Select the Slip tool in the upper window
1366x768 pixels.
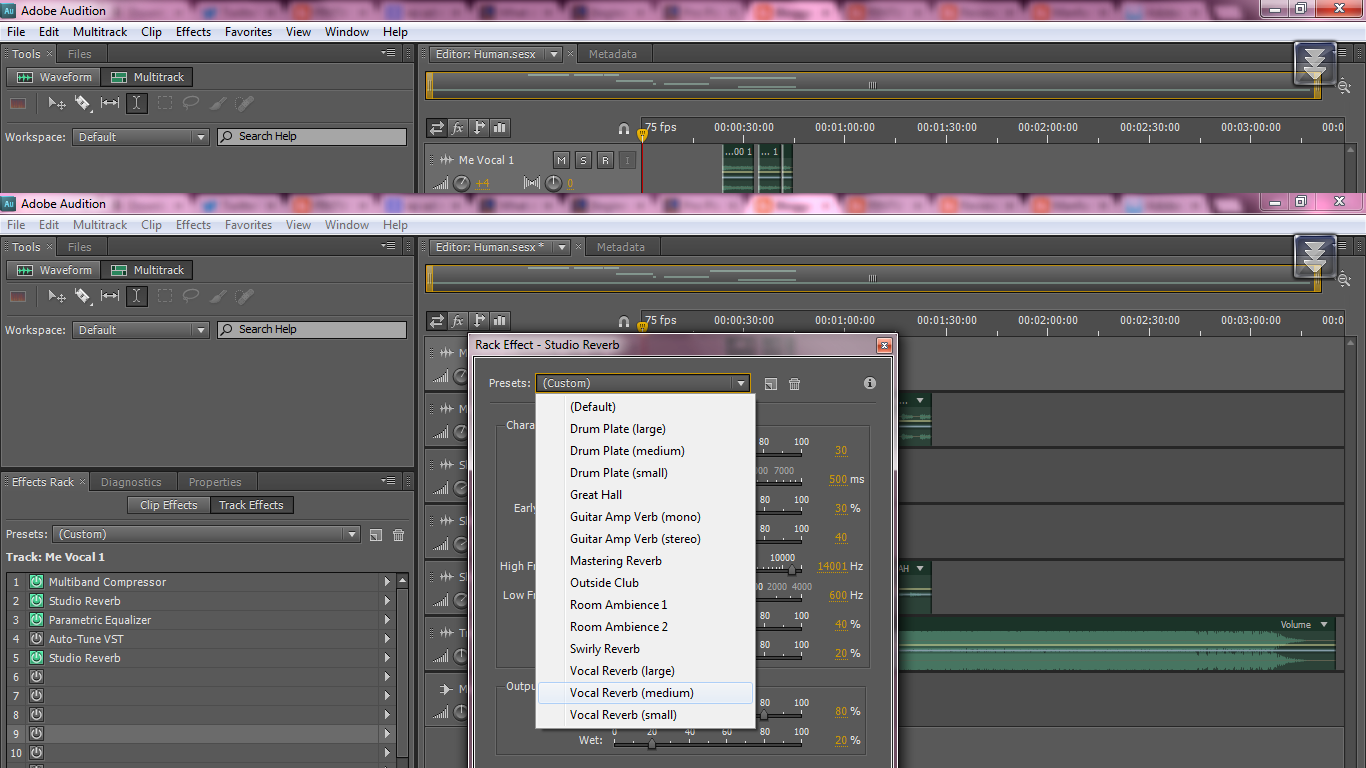pyautogui.click(x=110, y=103)
